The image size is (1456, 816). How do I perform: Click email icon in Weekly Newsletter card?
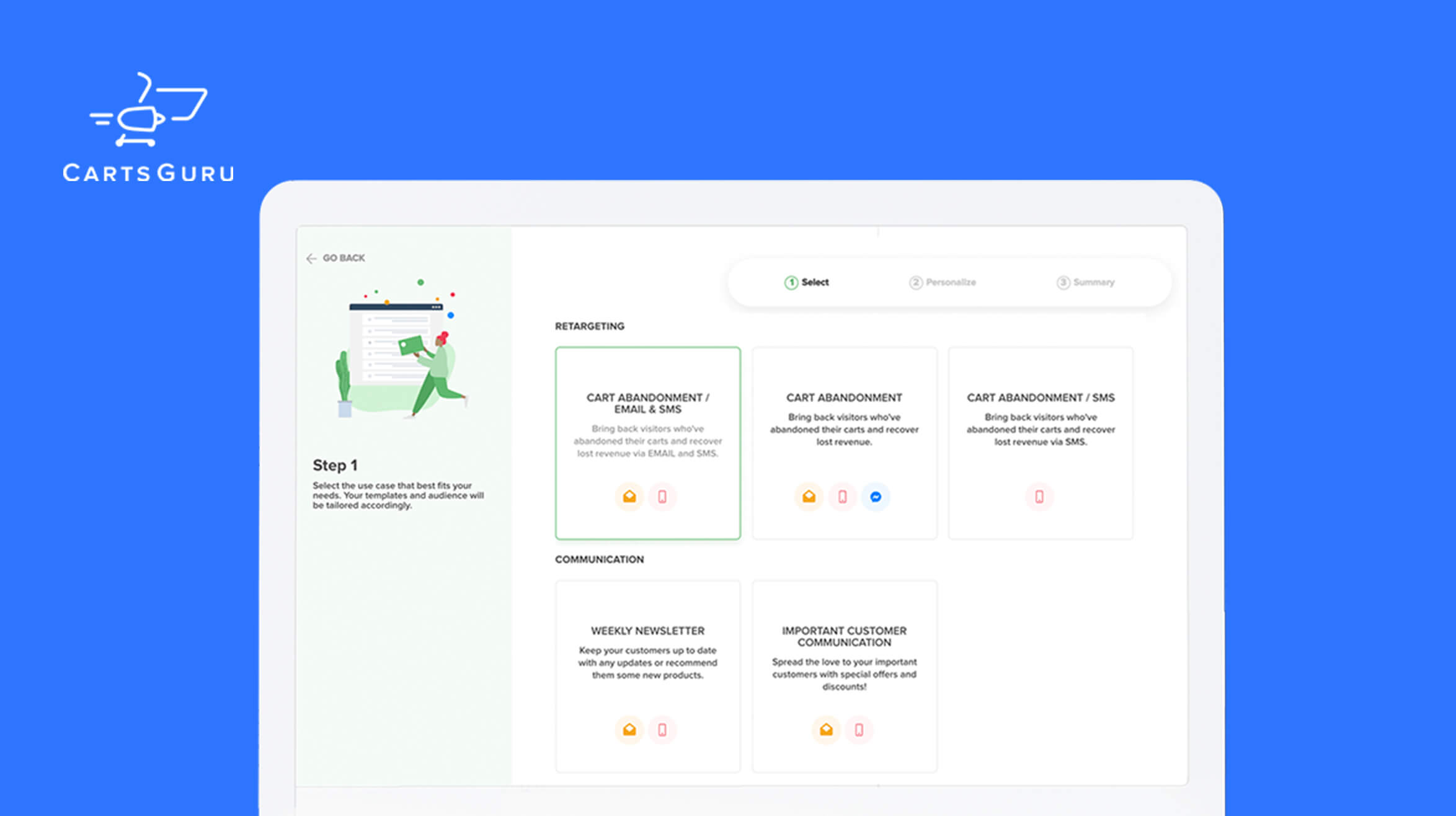point(629,730)
